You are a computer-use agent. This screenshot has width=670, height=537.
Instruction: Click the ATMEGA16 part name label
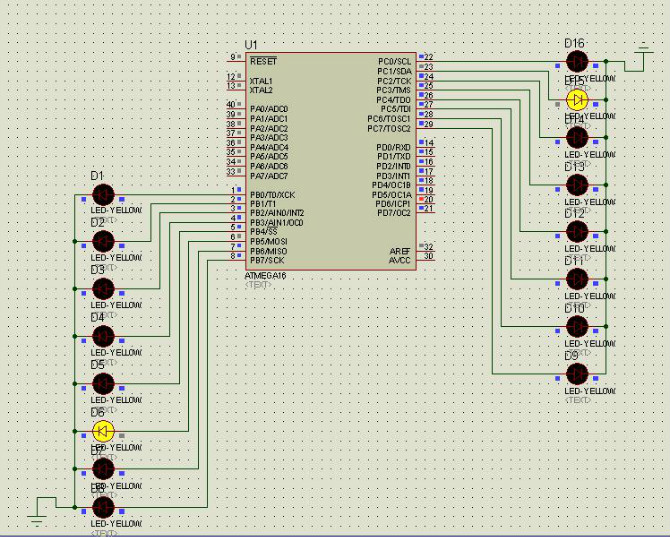[265, 275]
